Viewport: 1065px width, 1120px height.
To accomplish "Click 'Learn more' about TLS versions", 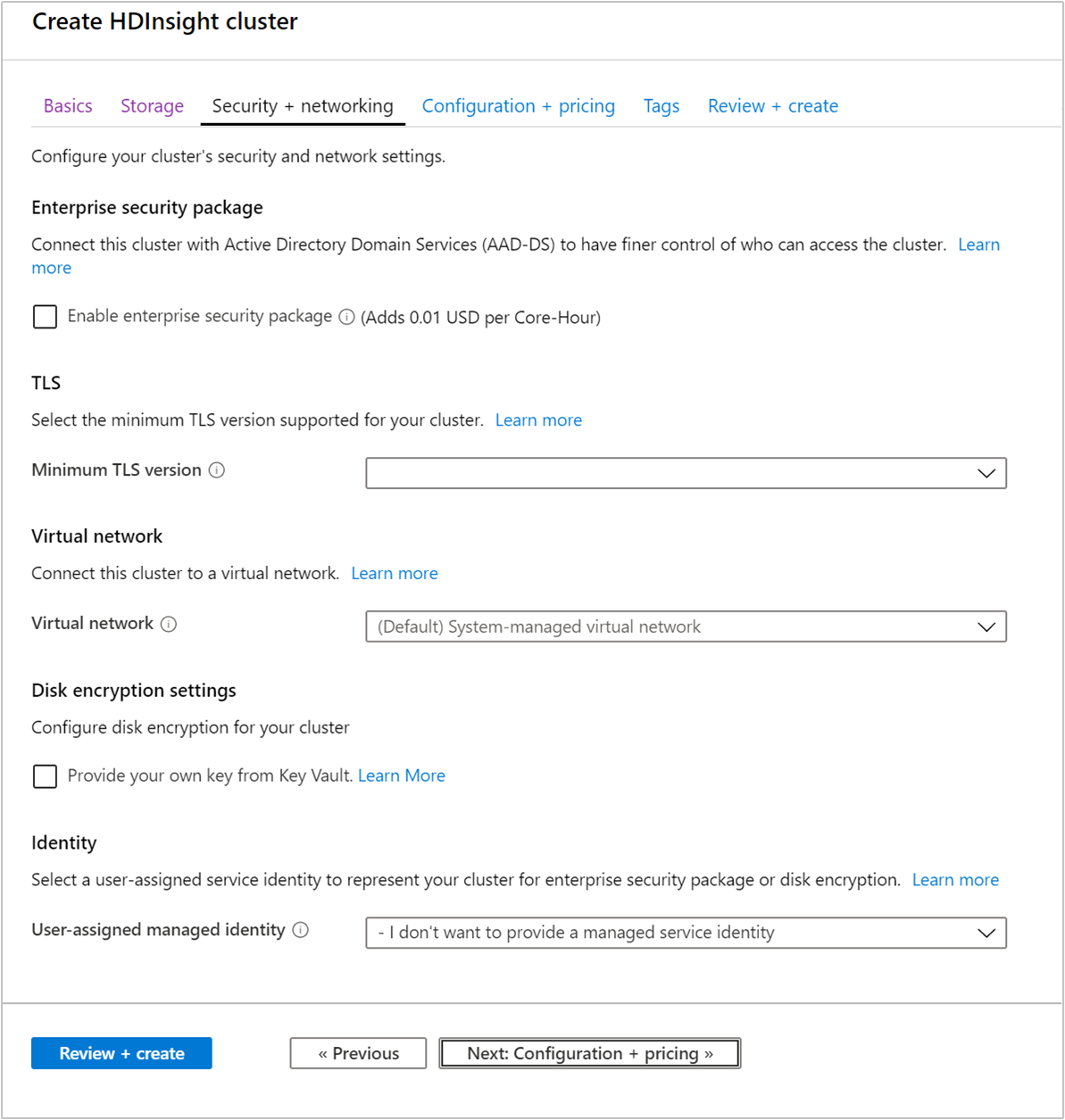I will pyautogui.click(x=538, y=419).
